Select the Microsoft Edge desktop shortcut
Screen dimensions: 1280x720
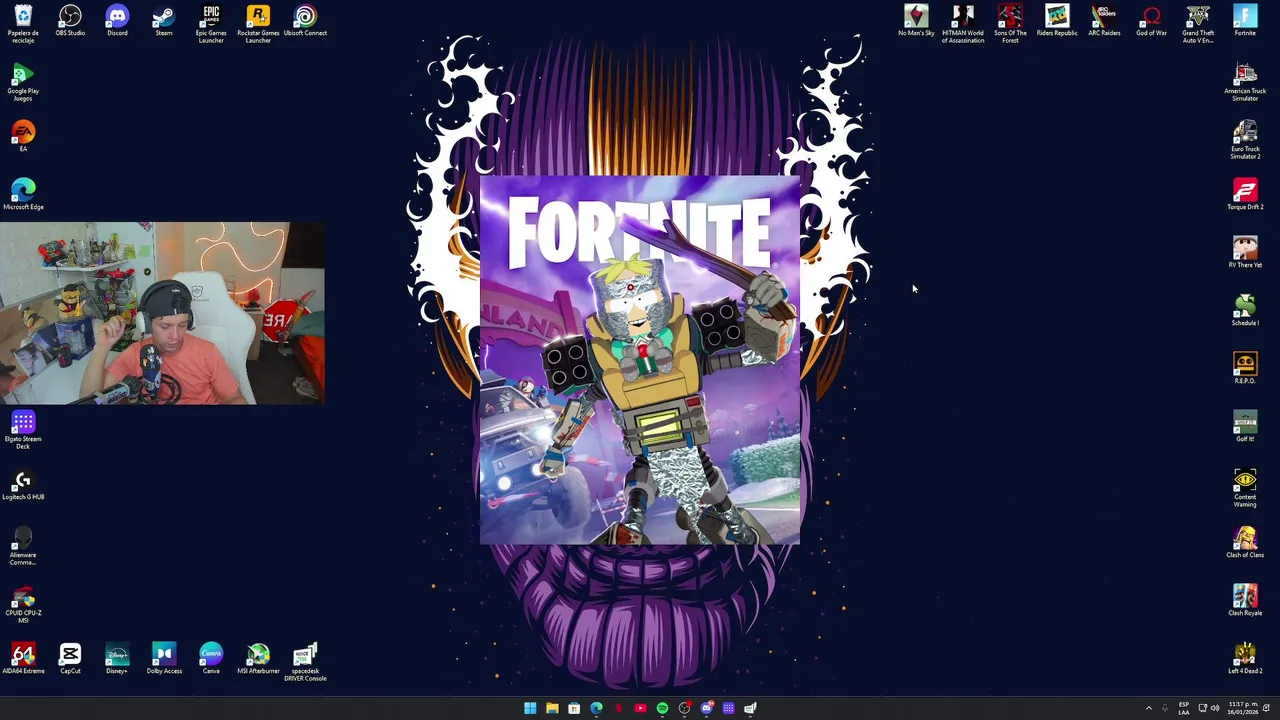point(23,194)
